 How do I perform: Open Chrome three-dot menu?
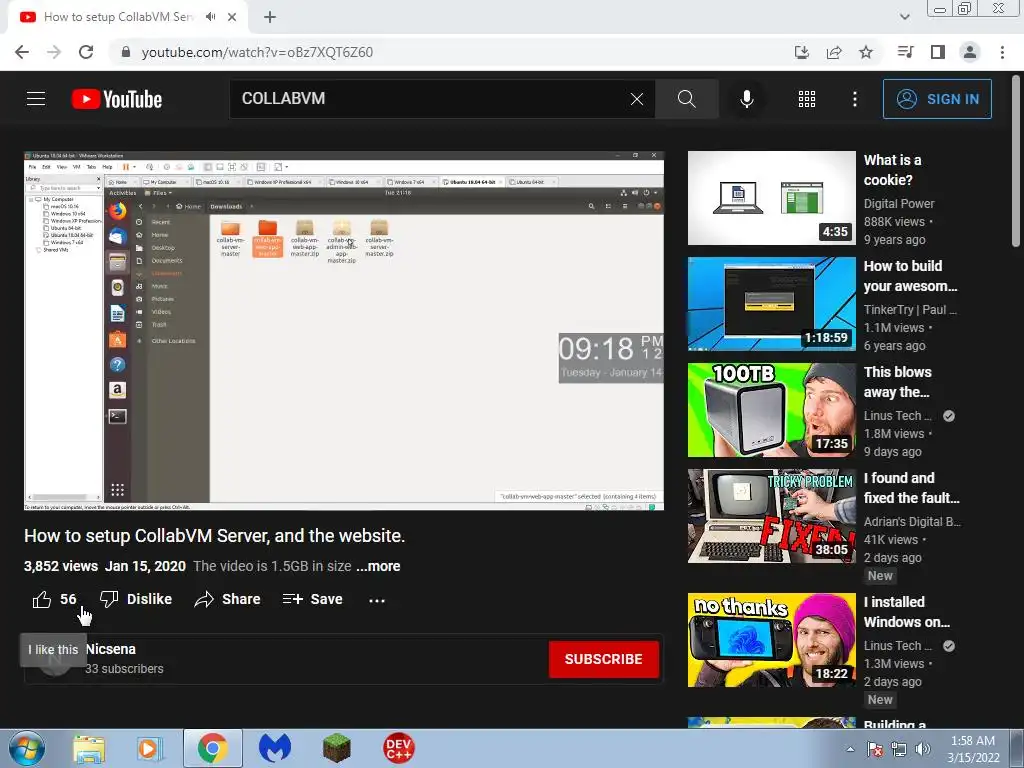1002,52
